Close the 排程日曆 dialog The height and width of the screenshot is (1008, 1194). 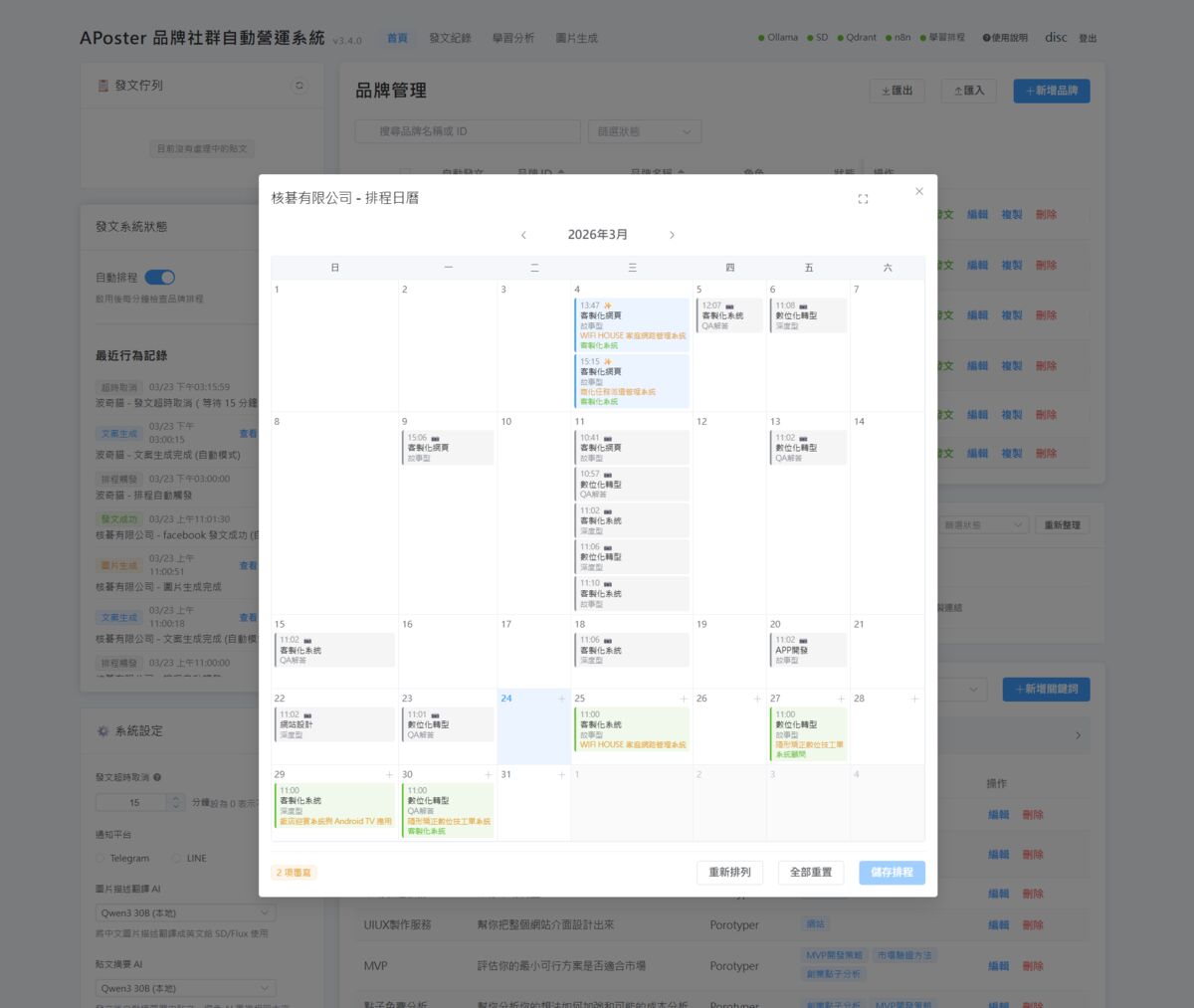[x=918, y=191]
